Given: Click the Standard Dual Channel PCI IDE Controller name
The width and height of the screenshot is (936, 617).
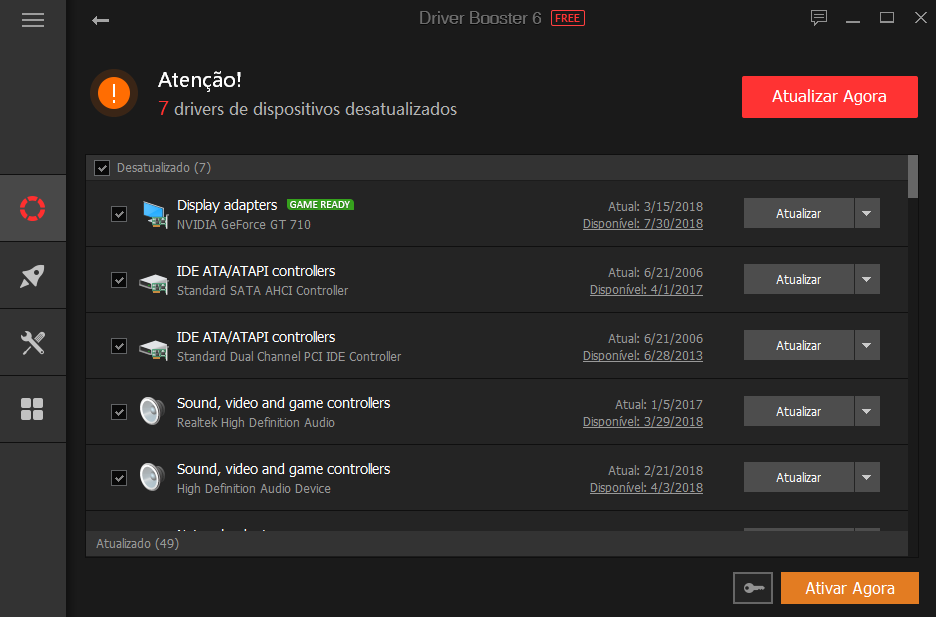Looking at the screenshot, I should click(x=289, y=357).
